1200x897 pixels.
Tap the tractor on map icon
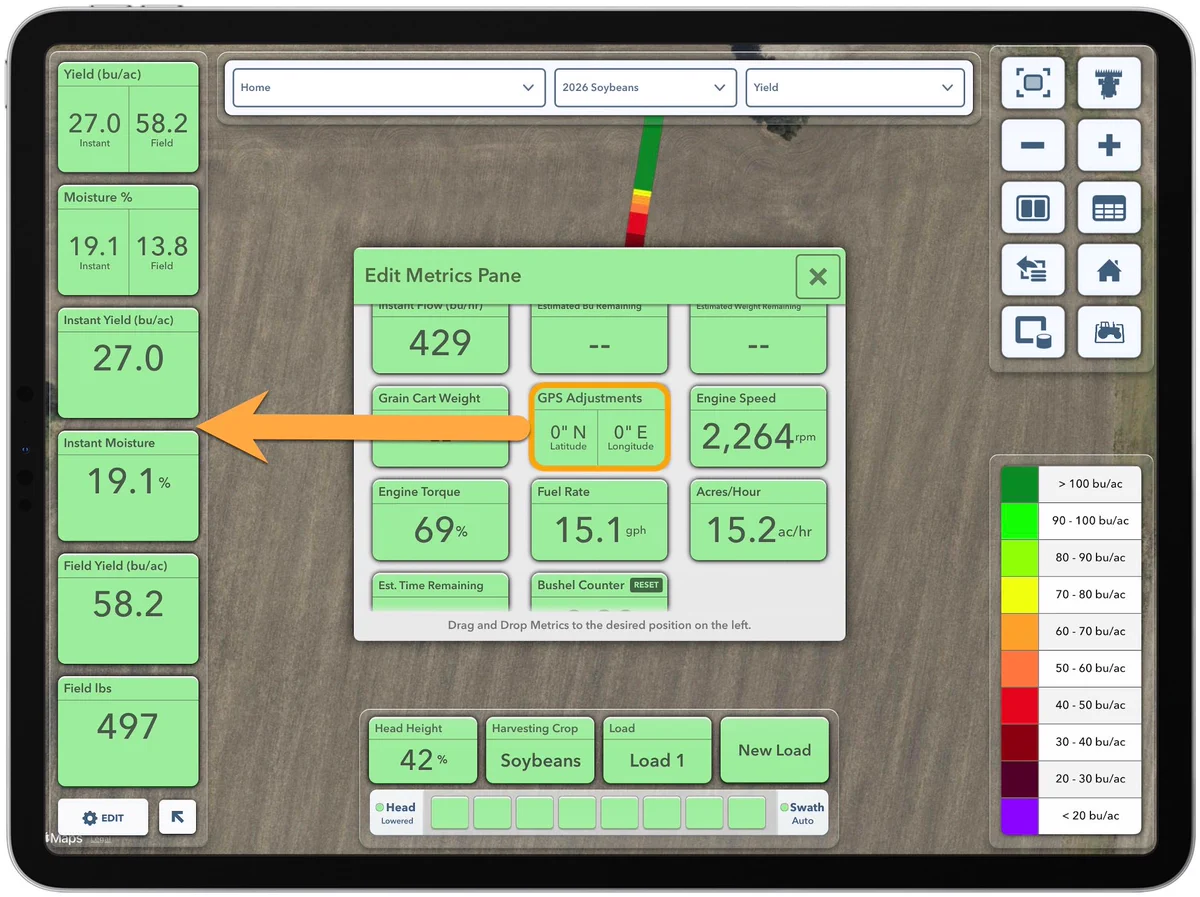[x=1109, y=332]
